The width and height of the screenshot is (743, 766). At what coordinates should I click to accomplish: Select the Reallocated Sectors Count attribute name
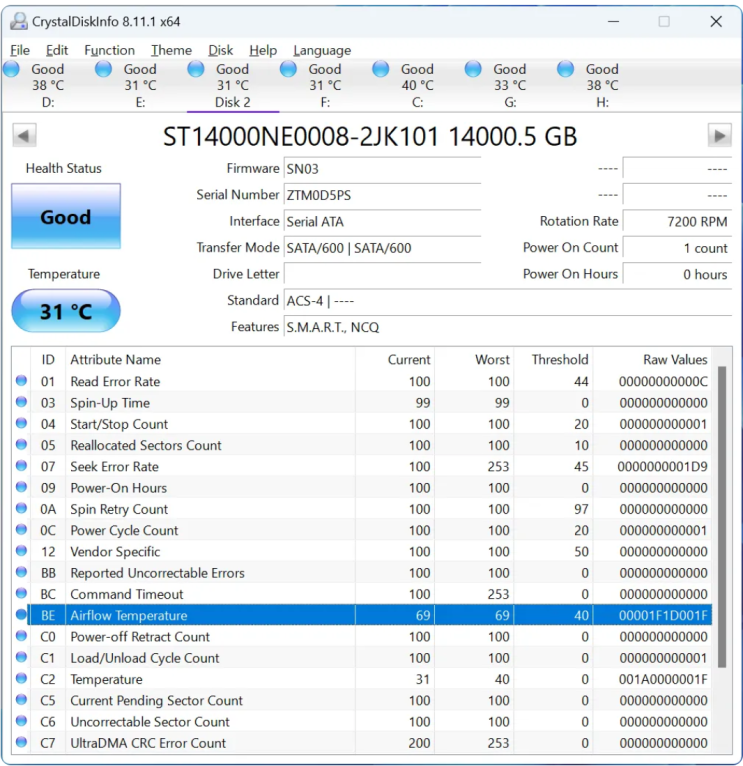click(146, 446)
